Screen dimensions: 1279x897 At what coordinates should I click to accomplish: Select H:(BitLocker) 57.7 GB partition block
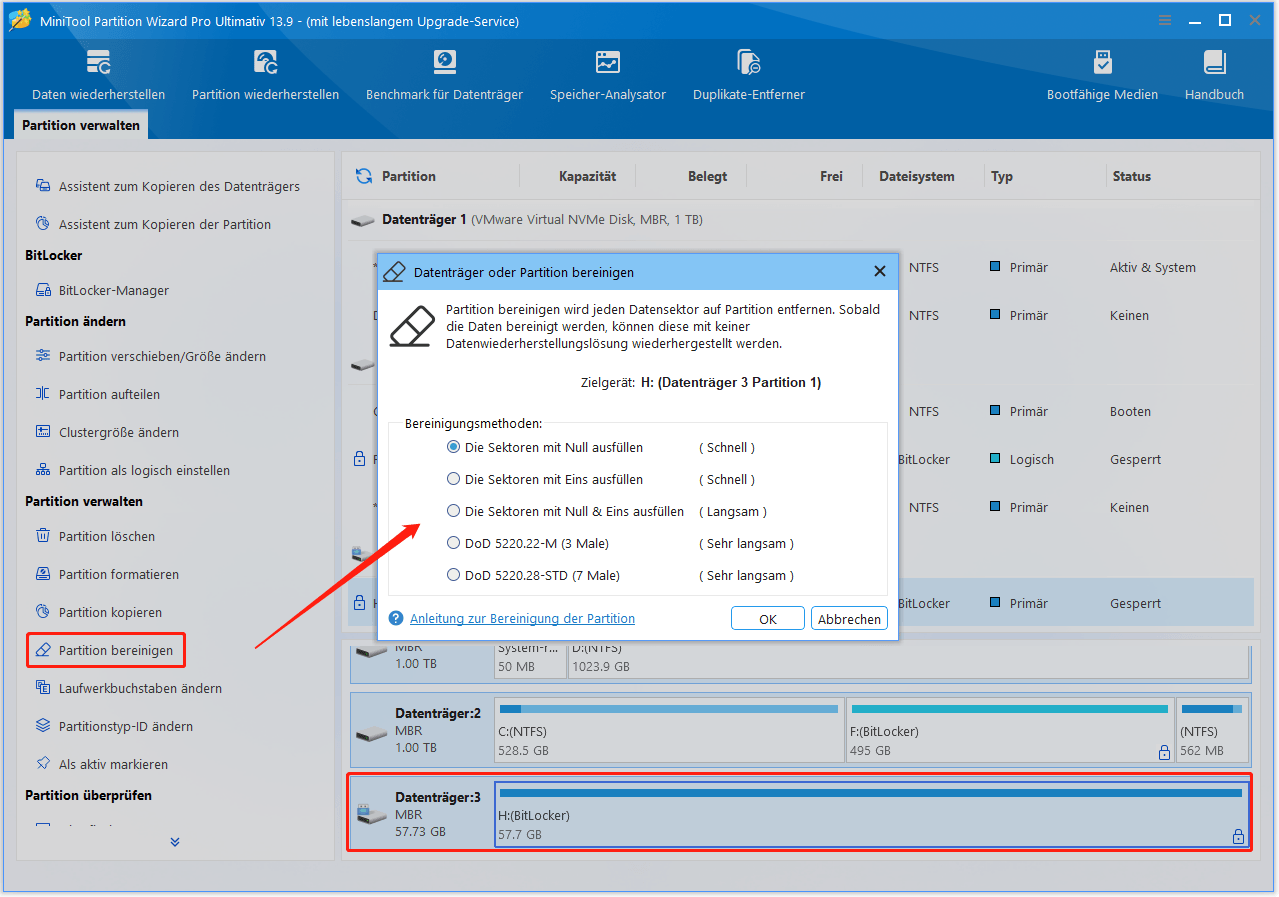coord(871,814)
